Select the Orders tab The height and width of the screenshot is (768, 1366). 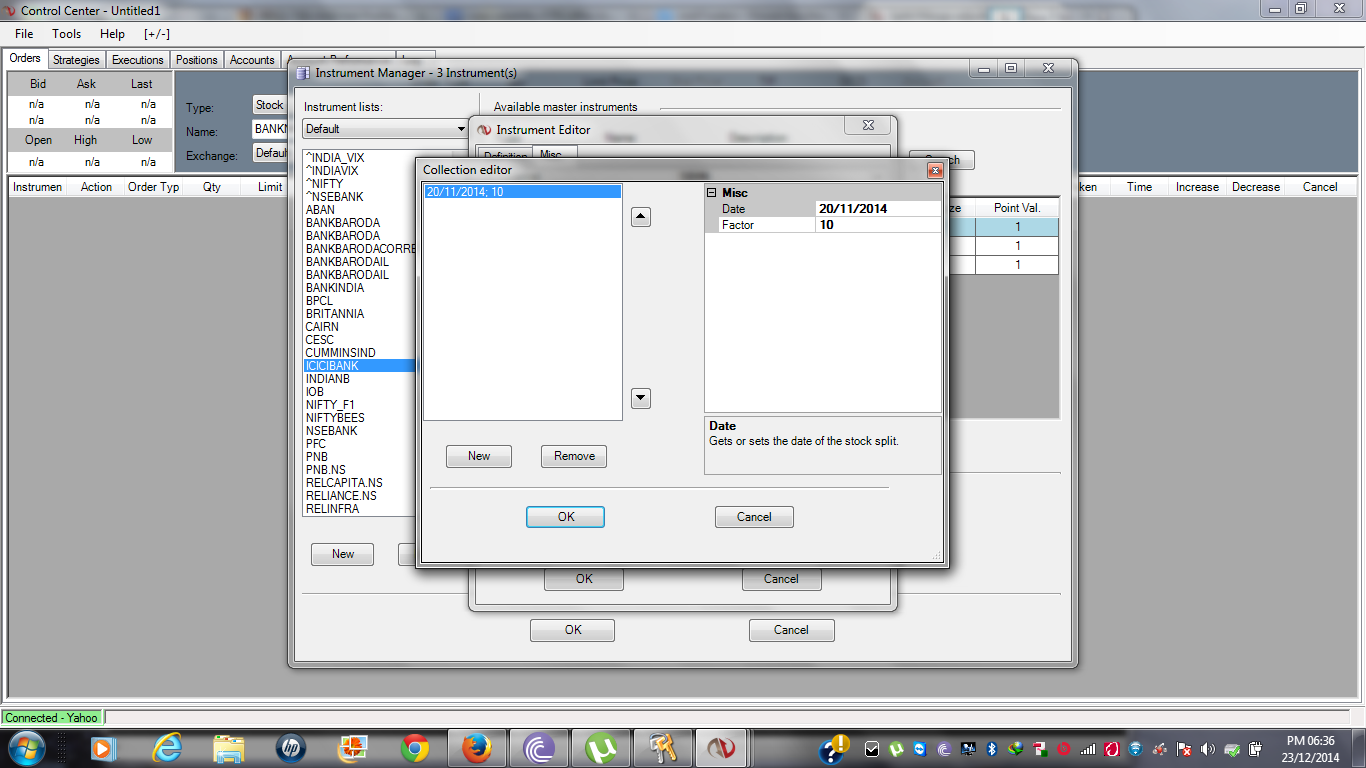(25, 58)
